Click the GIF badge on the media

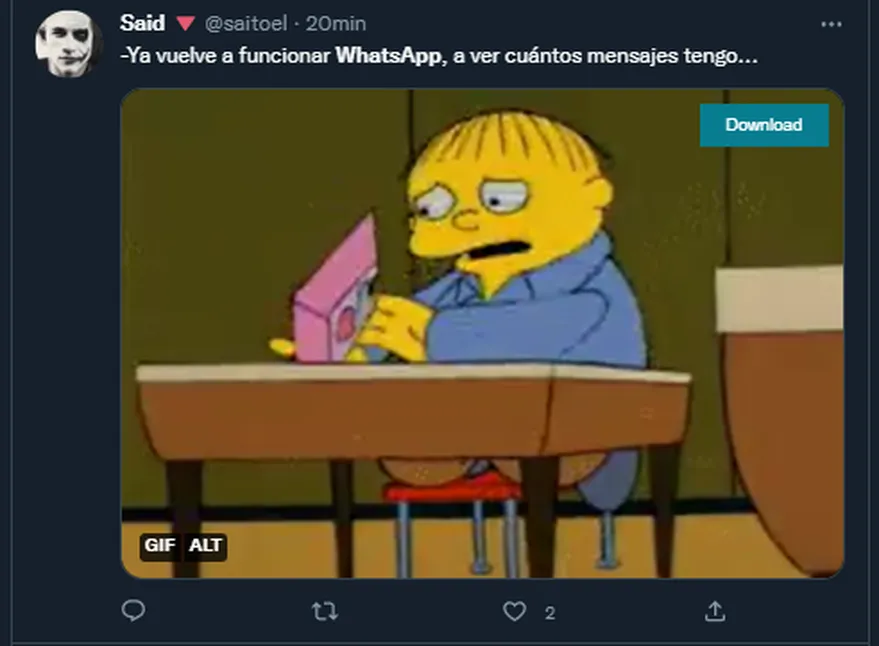click(x=160, y=545)
